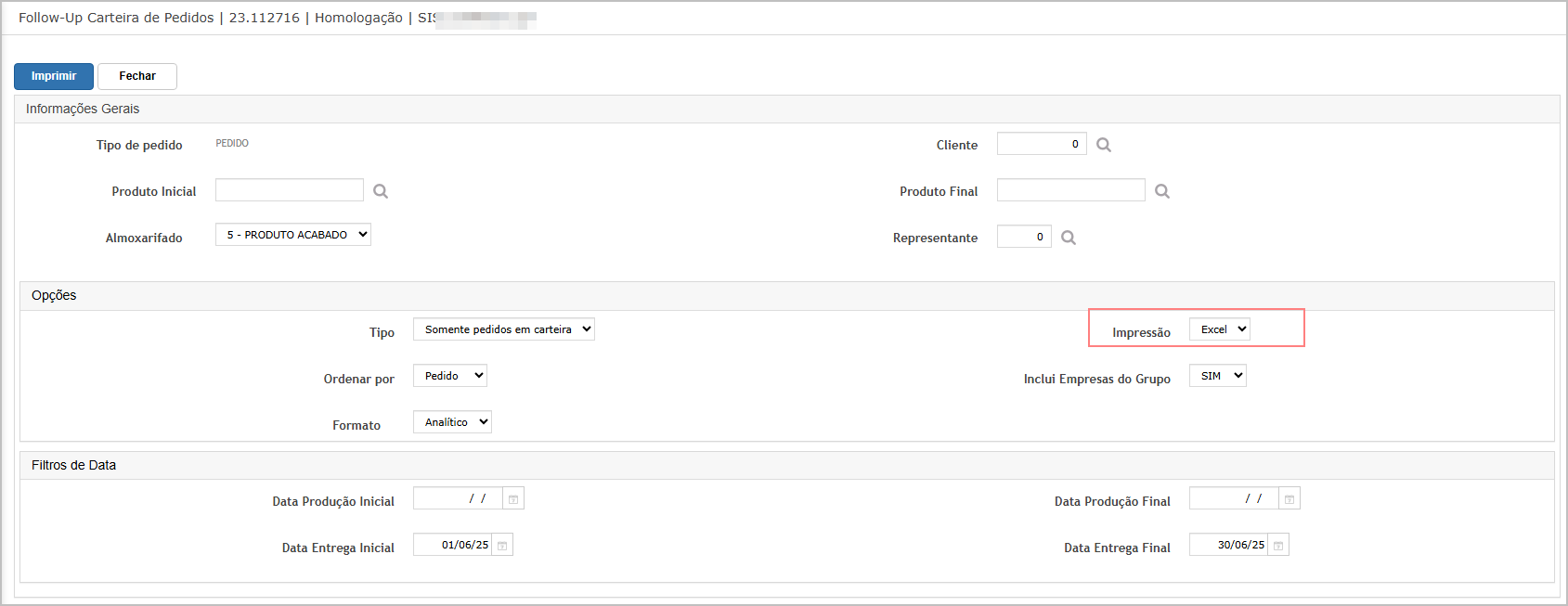Click the Data Entrega Inicial field 01/06/25
The width and height of the screenshot is (1568, 606).
[x=452, y=545]
